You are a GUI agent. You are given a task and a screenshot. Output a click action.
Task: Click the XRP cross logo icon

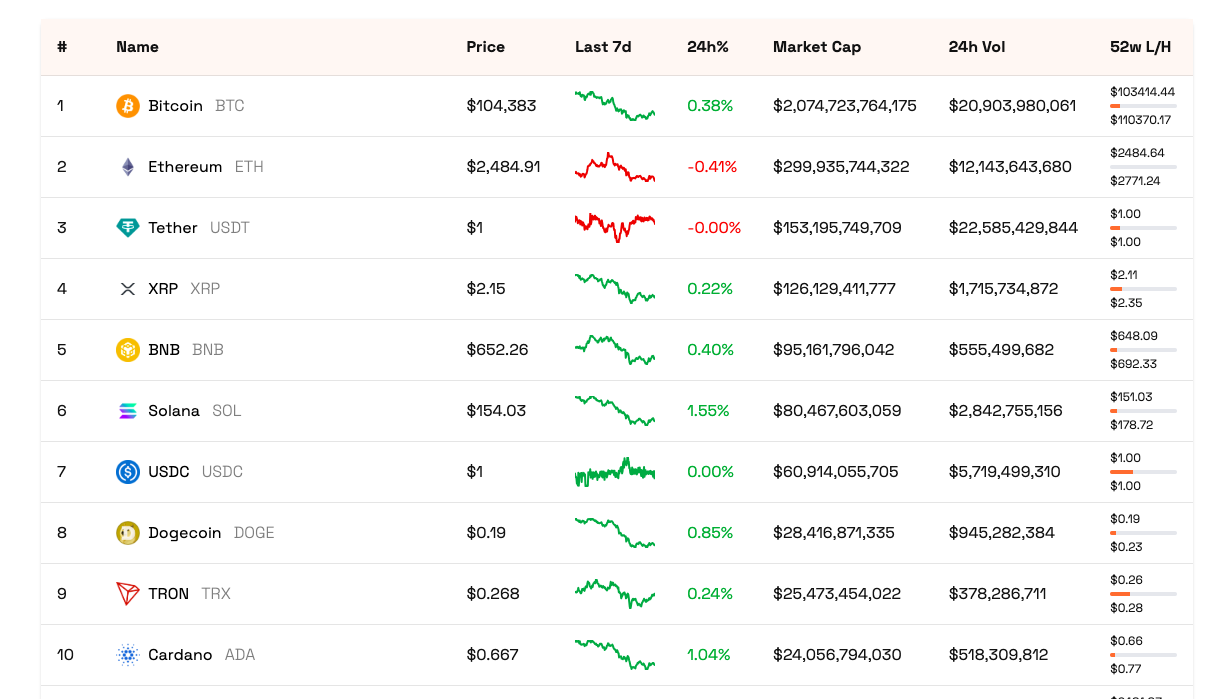128,289
